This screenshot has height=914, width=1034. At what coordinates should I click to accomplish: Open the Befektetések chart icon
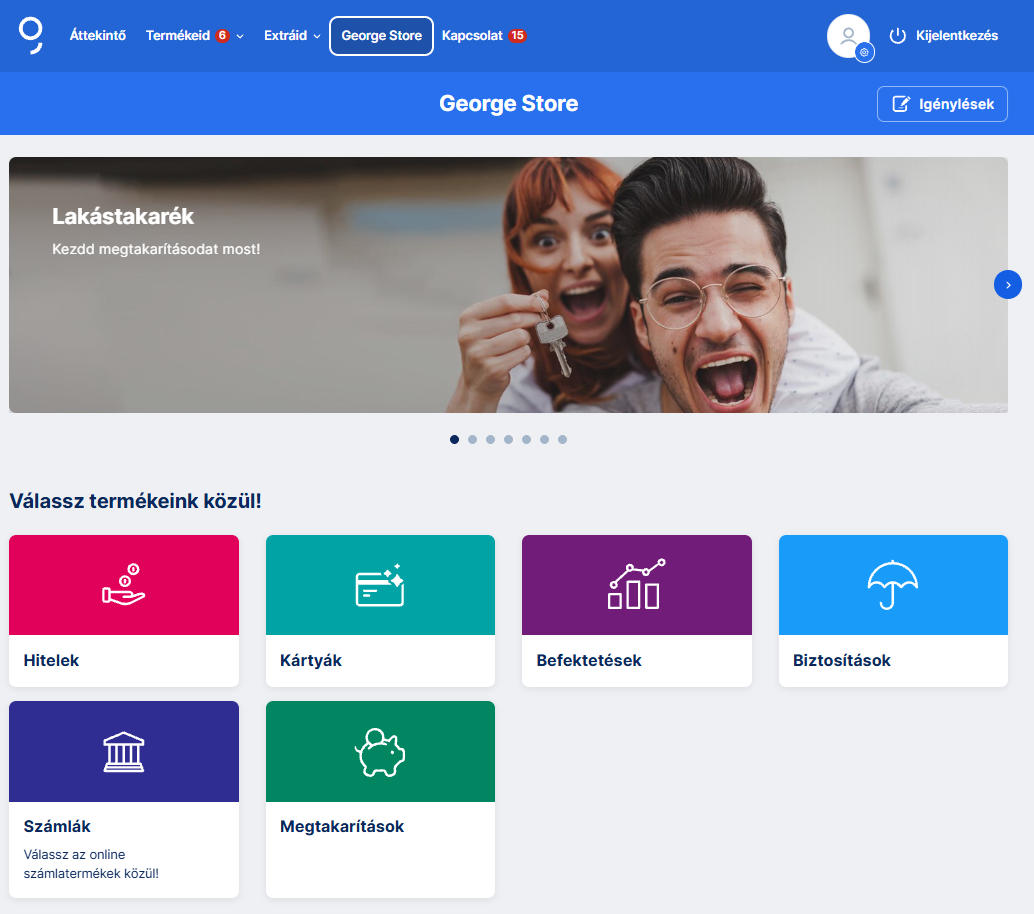click(636, 585)
